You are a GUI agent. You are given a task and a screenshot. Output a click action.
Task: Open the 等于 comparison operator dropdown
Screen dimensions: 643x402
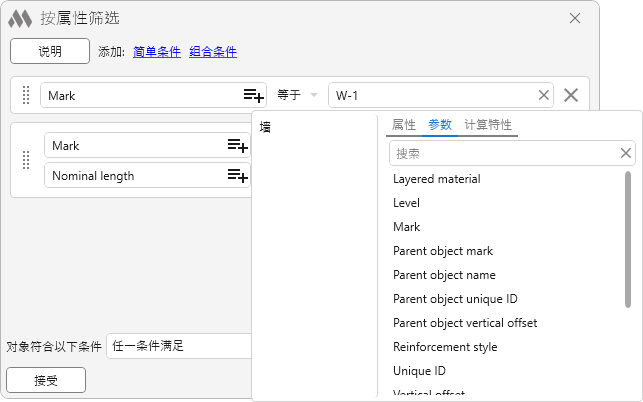tap(297, 96)
